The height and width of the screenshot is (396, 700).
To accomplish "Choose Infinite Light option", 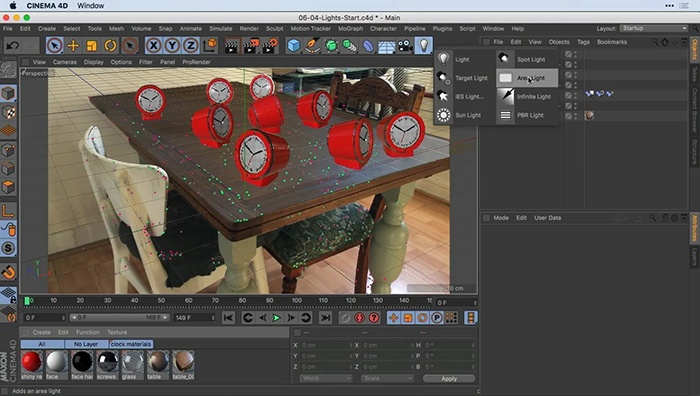I will pos(527,96).
